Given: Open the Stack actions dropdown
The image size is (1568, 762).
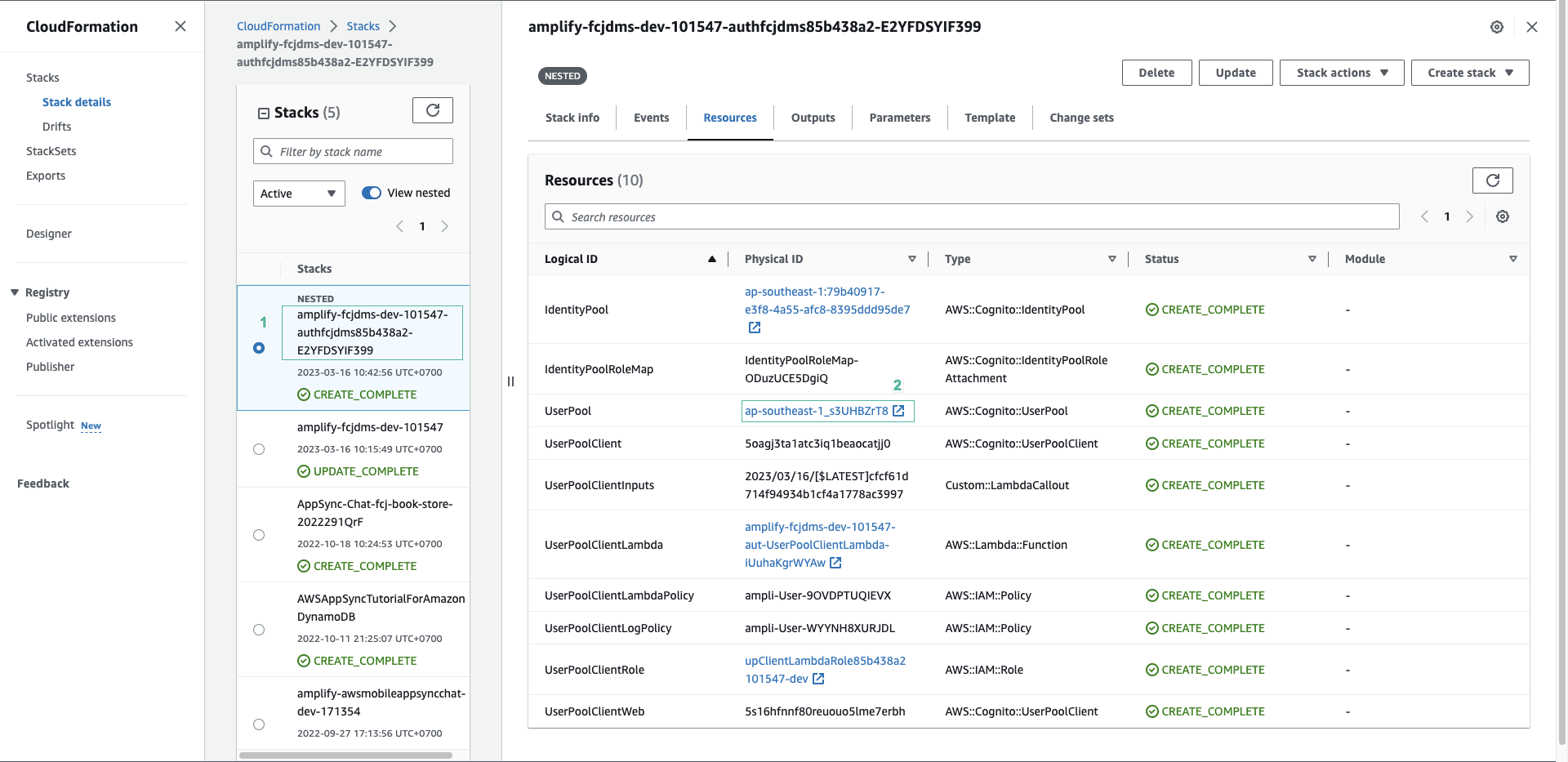Looking at the screenshot, I should (x=1342, y=73).
